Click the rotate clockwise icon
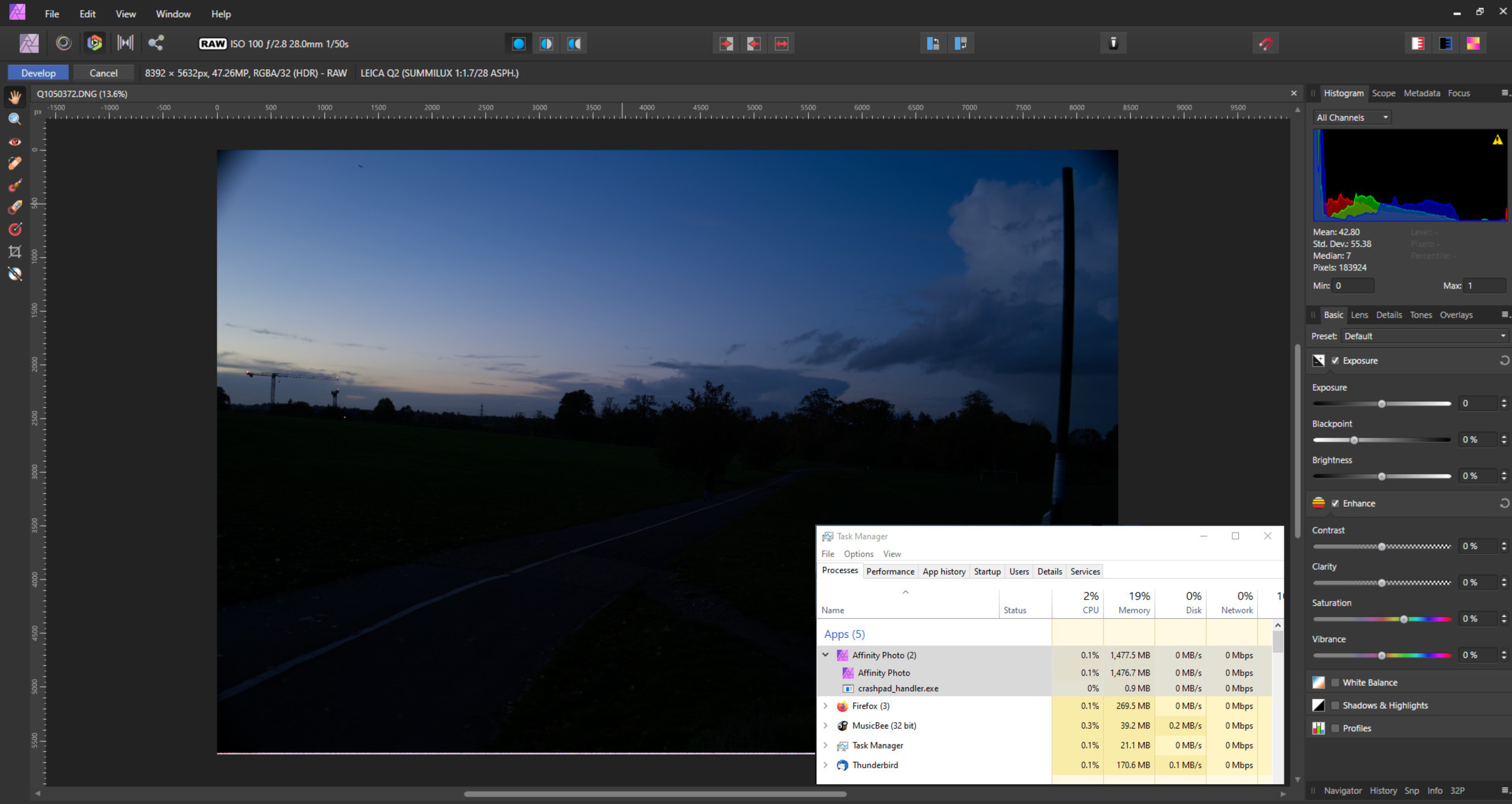 coord(960,43)
